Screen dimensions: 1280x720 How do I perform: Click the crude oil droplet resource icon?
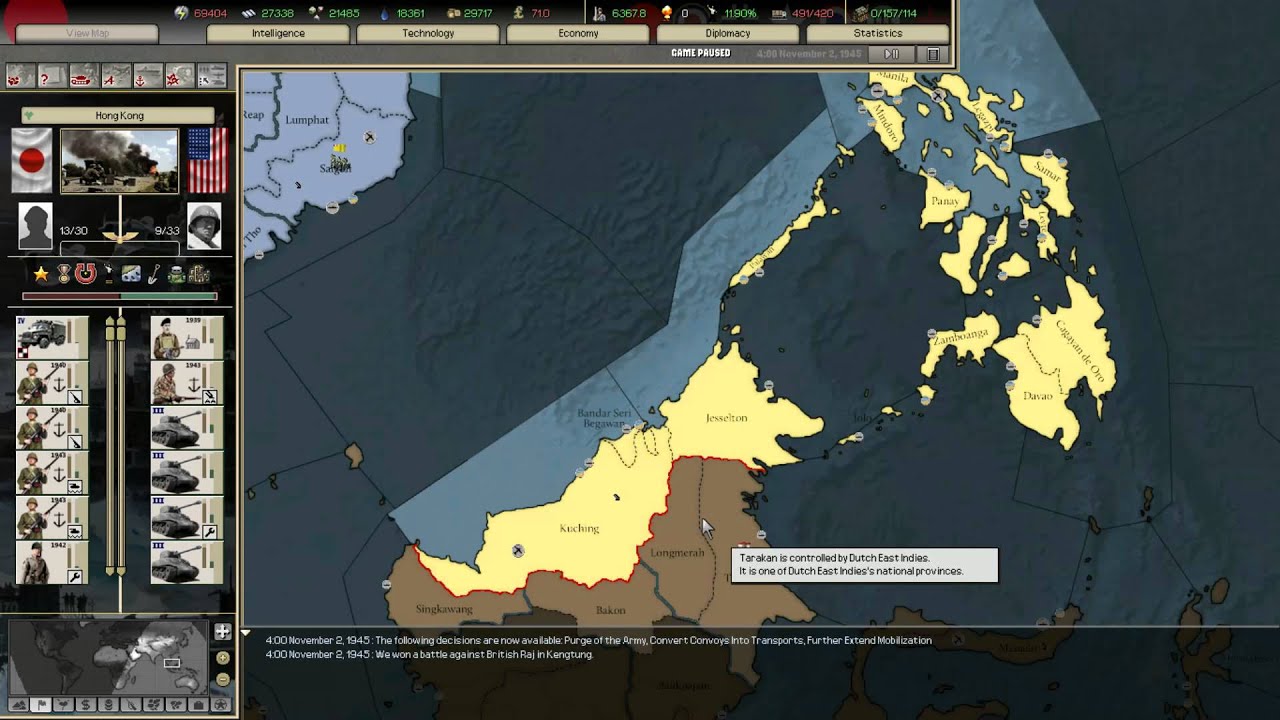[x=385, y=13]
